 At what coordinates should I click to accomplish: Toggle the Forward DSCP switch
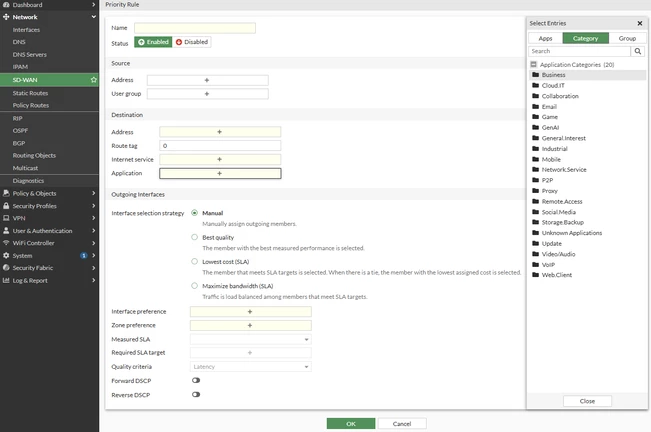tap(196, 380)
